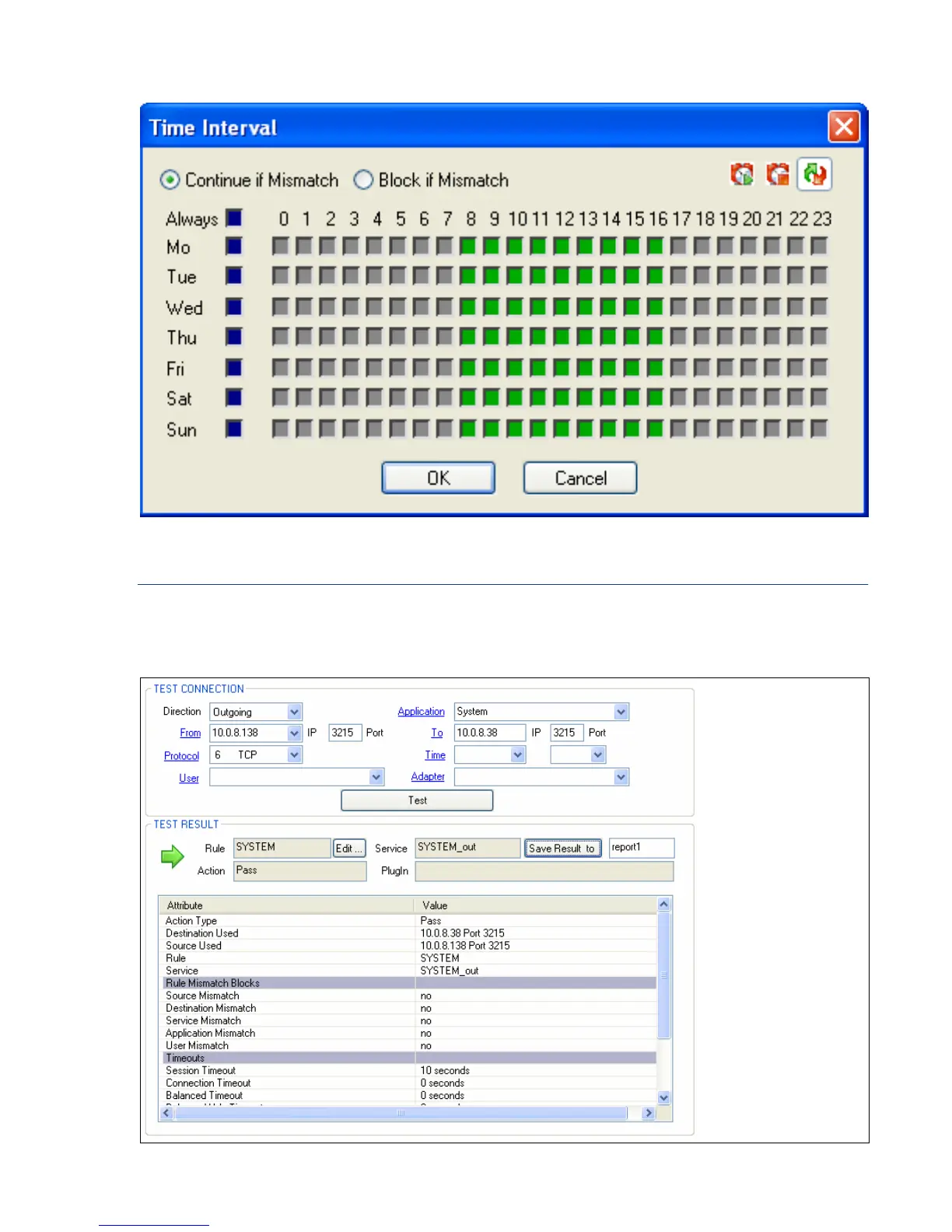Confirm Time Interval with OK

coord(438,478)
